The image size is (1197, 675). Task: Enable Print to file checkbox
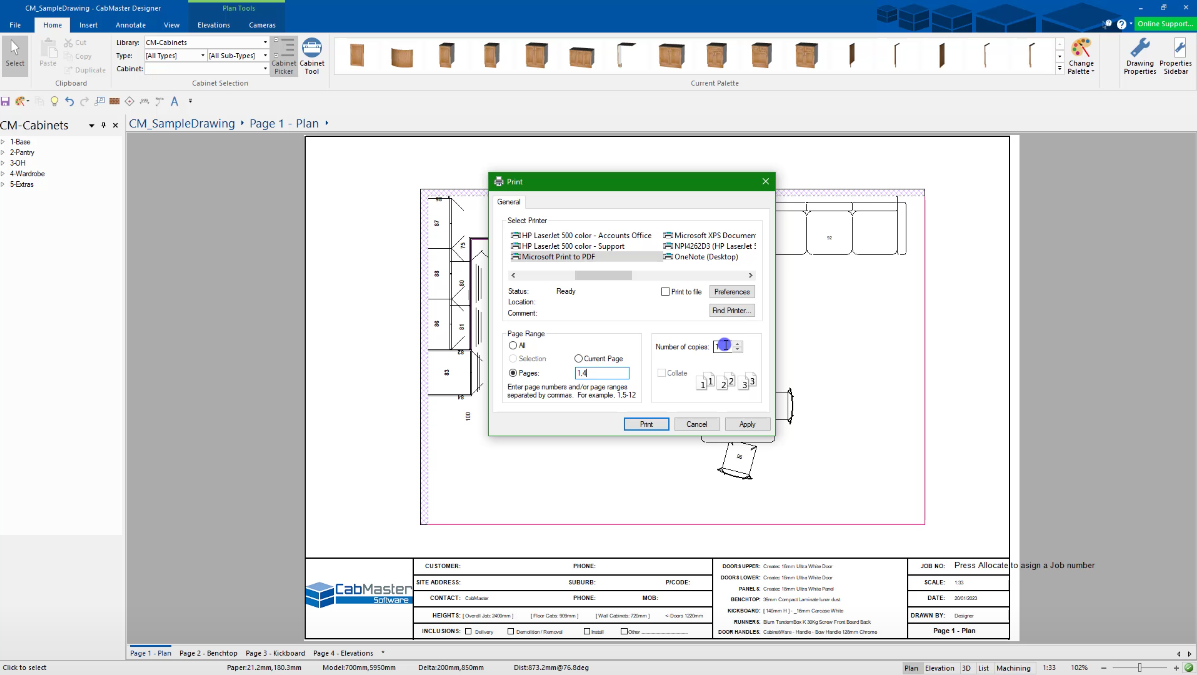[665, 292]
